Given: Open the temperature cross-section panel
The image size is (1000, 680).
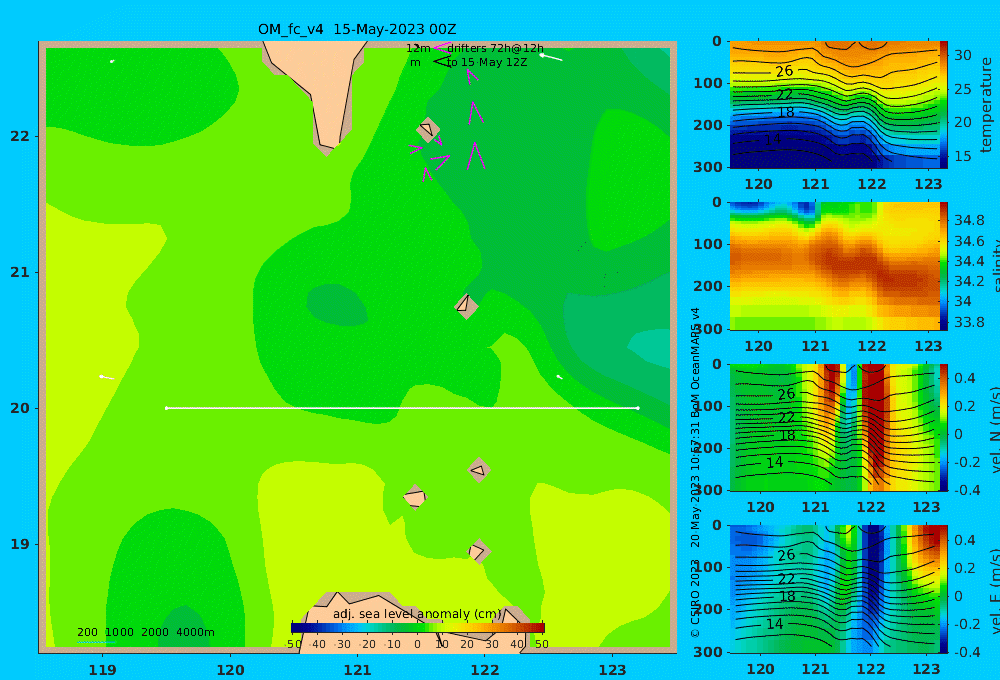Looking at the screenshot, I should click(834, 105).
